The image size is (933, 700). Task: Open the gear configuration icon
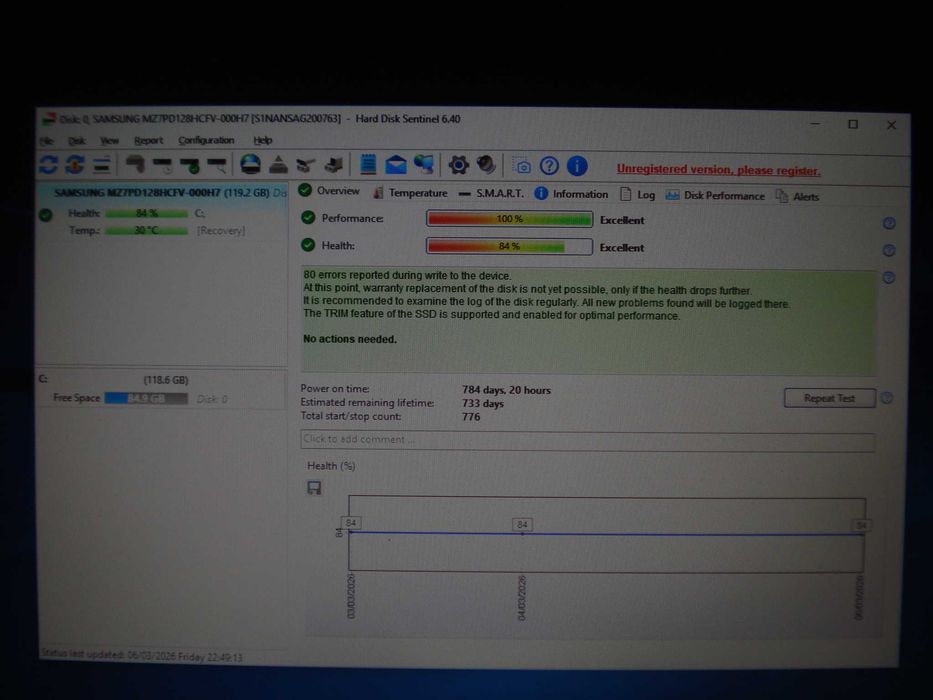tap(458, 165)
